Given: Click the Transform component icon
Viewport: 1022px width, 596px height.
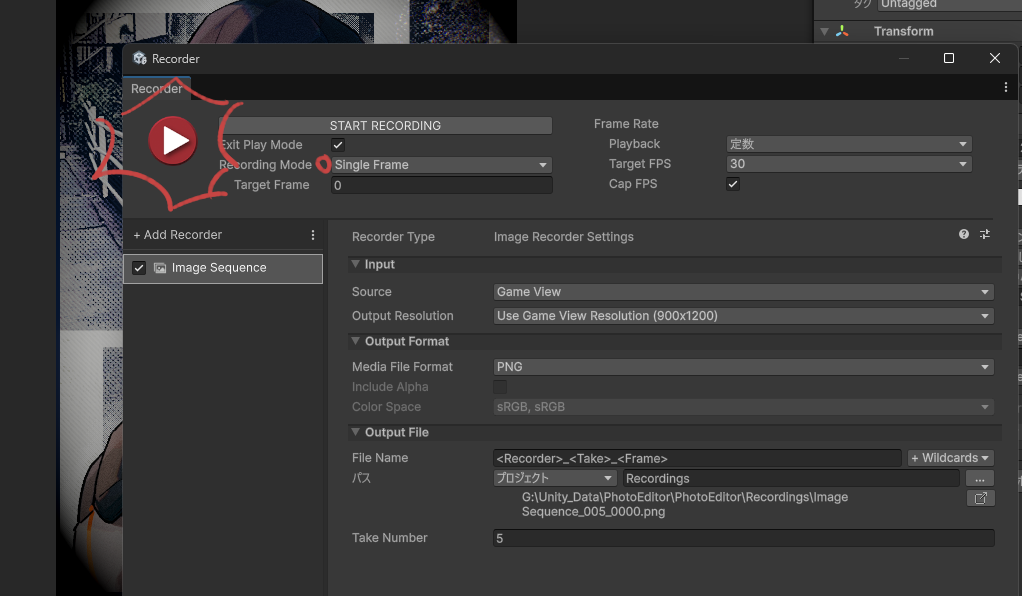Looking at the screenshot, I should pyautogui.click(x=842, y=31).
